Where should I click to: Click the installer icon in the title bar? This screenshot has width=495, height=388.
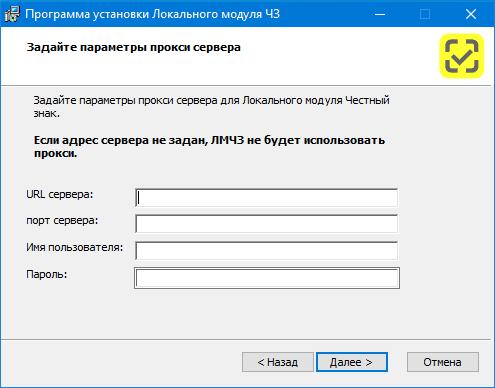coord(12,14)
